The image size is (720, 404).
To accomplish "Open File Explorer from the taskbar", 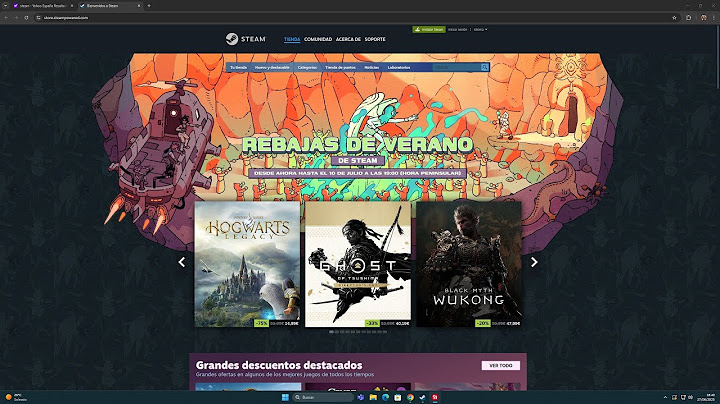I will tap(373, 397).
